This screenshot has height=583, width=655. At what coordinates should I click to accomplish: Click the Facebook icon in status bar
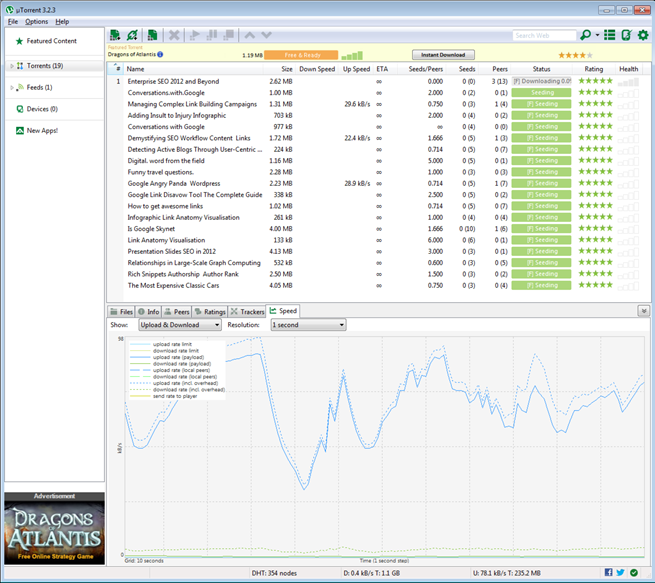tap(608, 573)
